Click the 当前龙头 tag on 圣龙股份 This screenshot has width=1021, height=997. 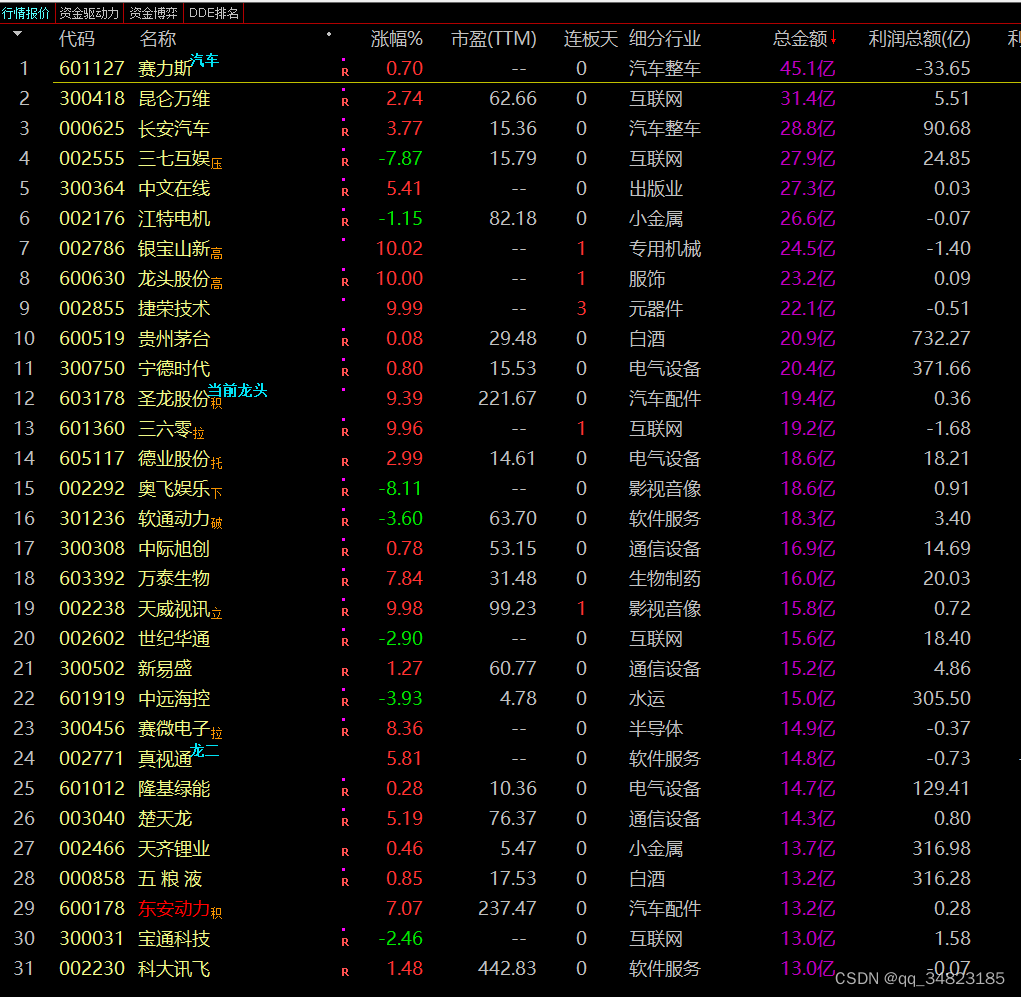(x=237, y=390)
